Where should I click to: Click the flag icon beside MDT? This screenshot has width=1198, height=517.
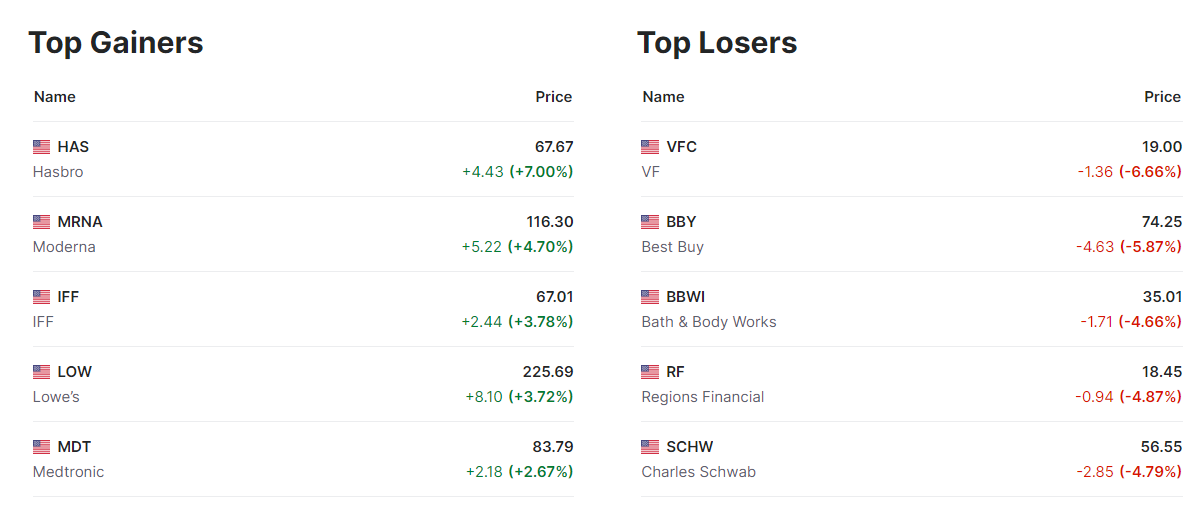pos(41,447)
